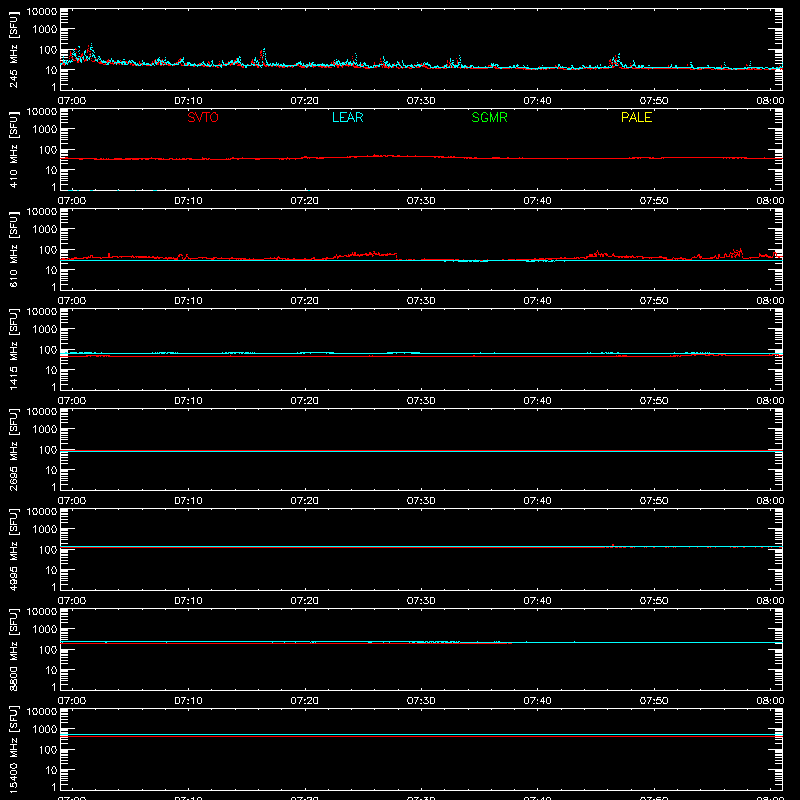
Task: Click the yellow PALE legend label
Action: 636,117
